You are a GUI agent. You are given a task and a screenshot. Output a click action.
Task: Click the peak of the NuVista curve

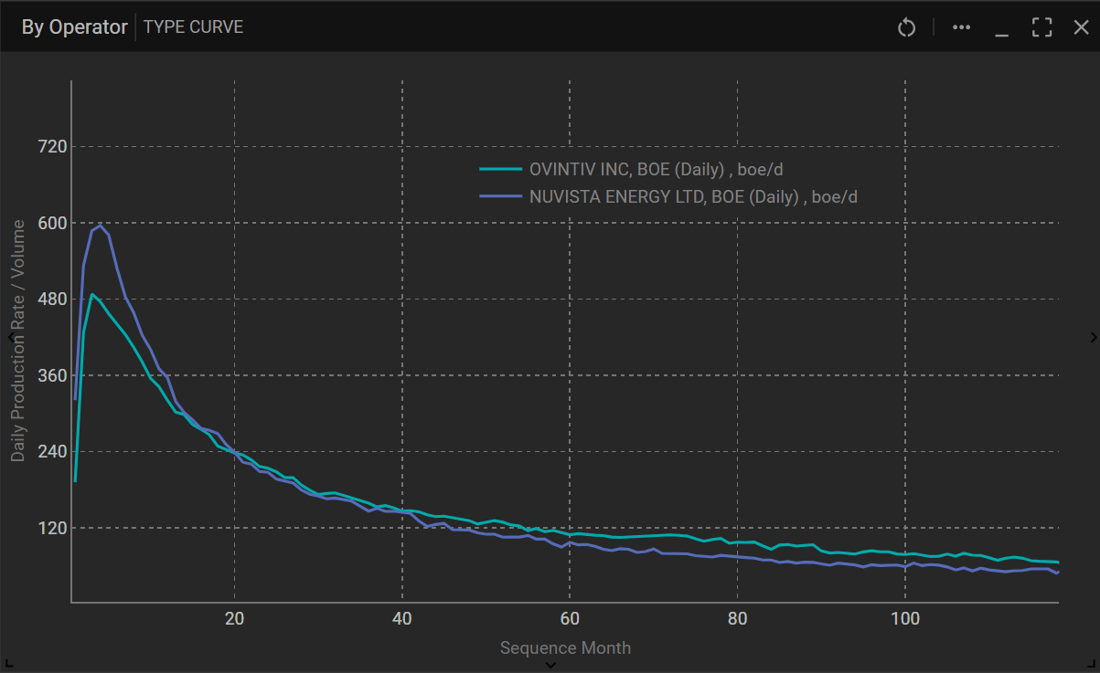[x=100, y=225]
